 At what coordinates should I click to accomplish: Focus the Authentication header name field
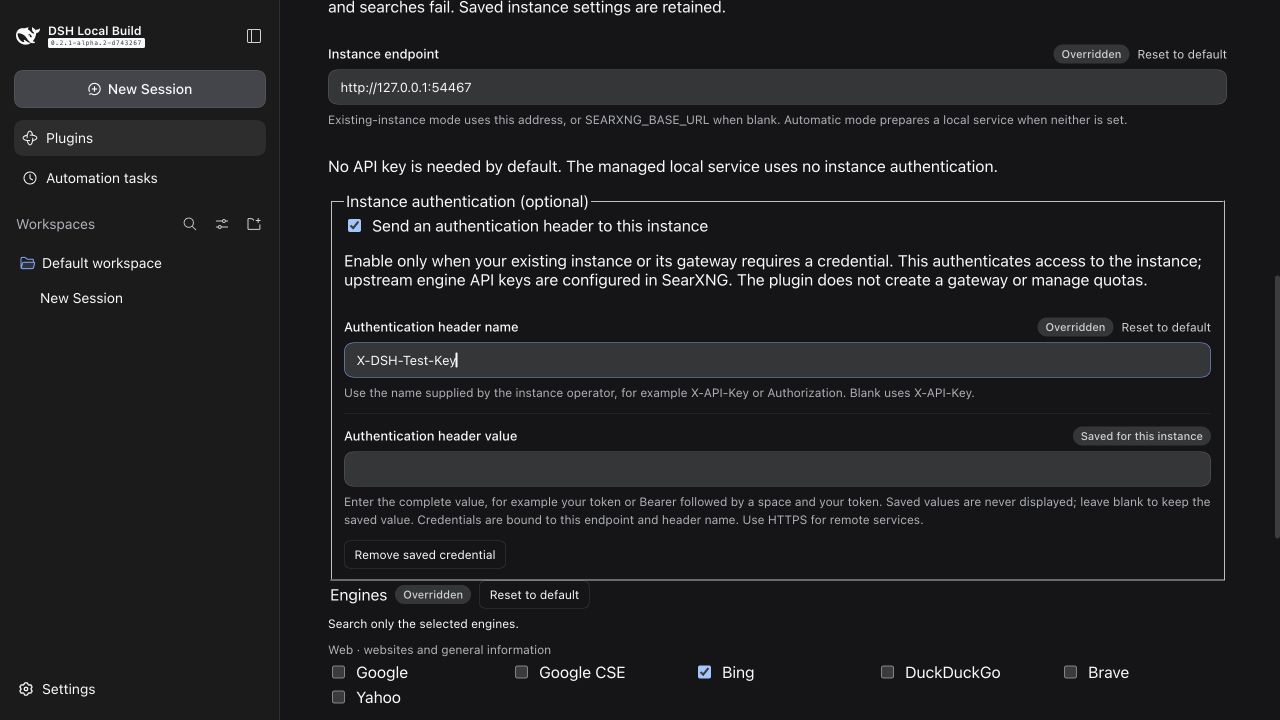[777, 360]
